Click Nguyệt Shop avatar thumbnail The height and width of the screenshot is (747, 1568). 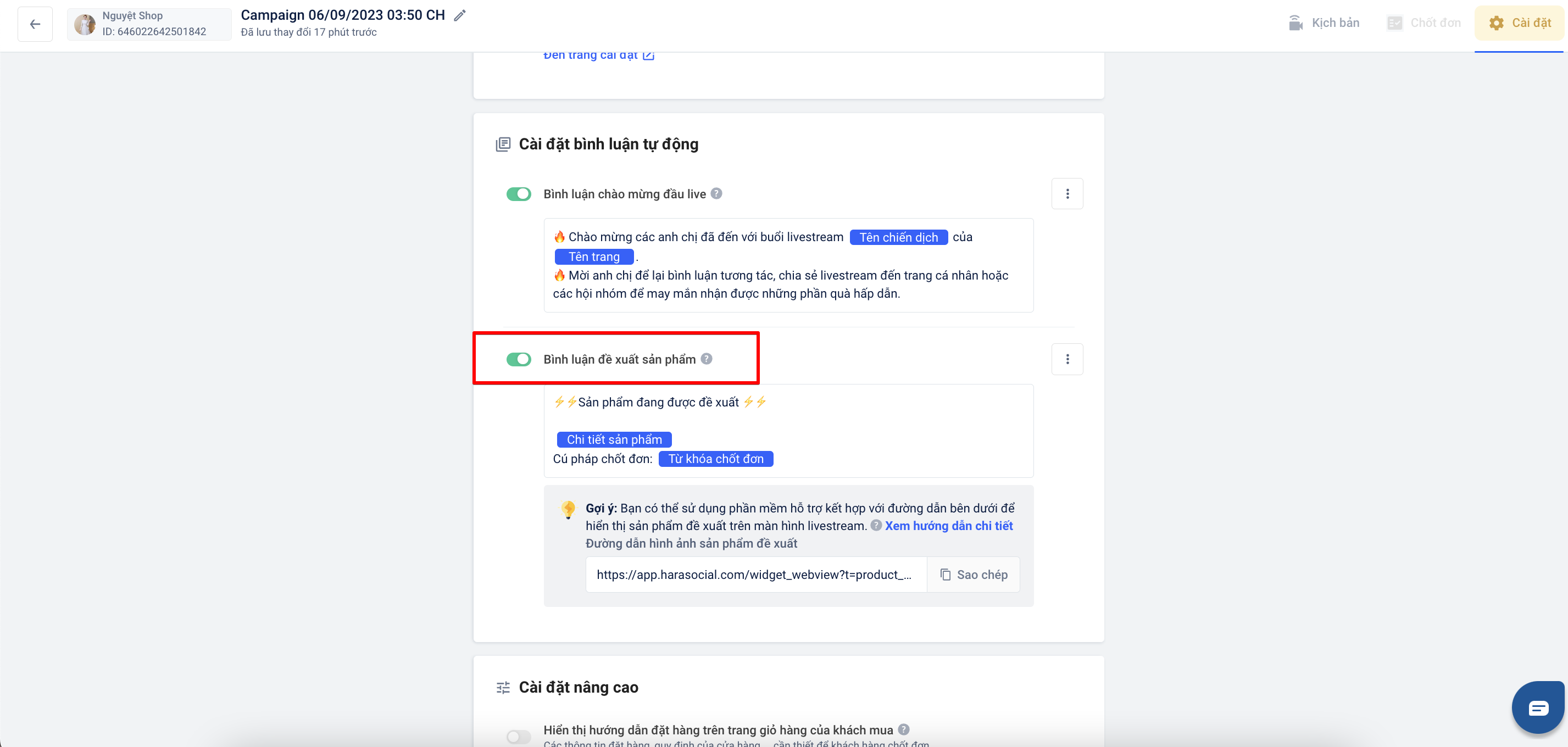tap(85, 24)
